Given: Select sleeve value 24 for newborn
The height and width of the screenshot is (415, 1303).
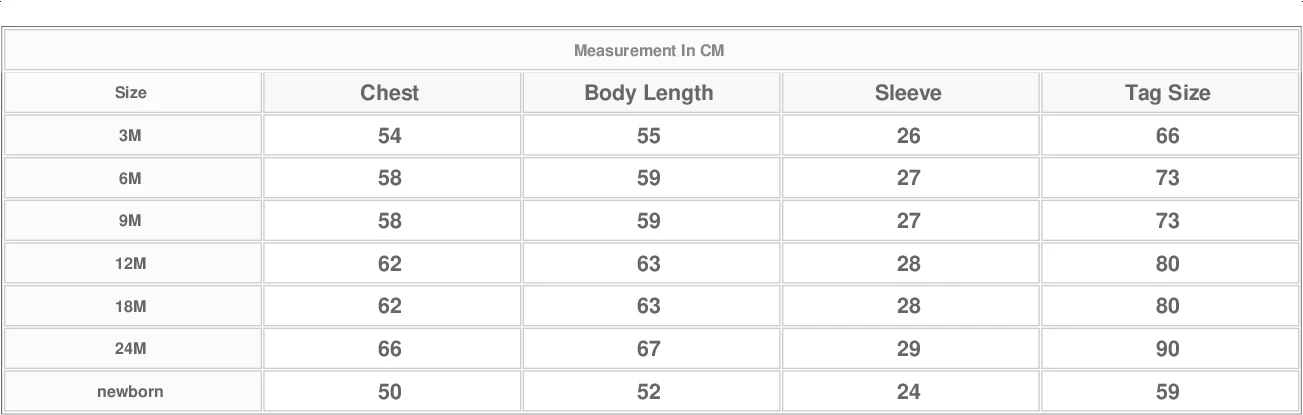Looking at the screenshot, I should tap(908, 392).
